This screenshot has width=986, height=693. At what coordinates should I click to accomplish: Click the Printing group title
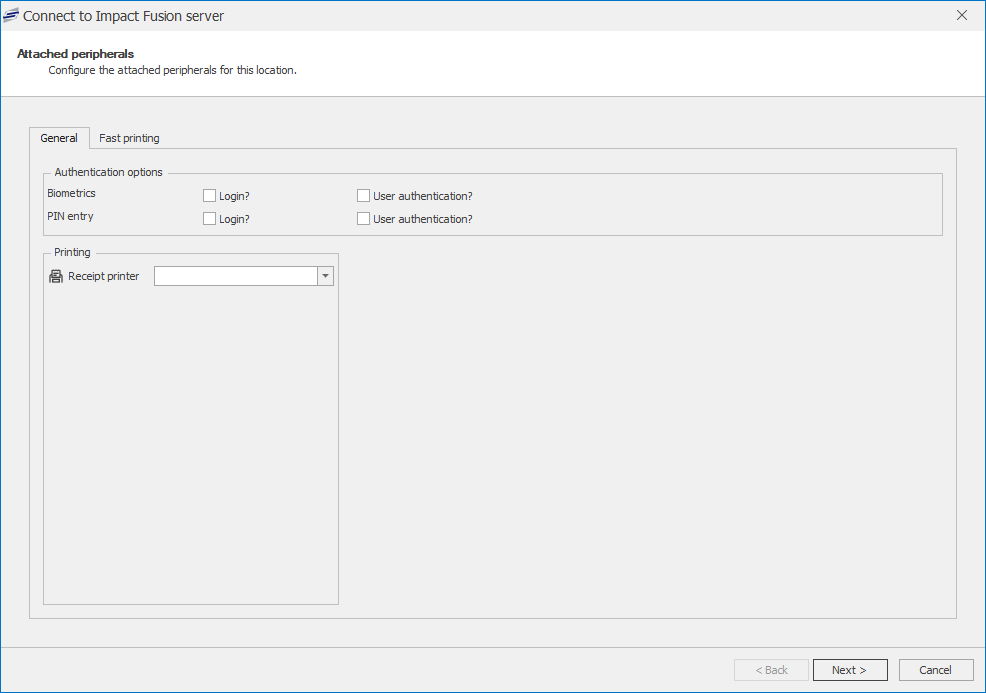[x=72, y=252]
